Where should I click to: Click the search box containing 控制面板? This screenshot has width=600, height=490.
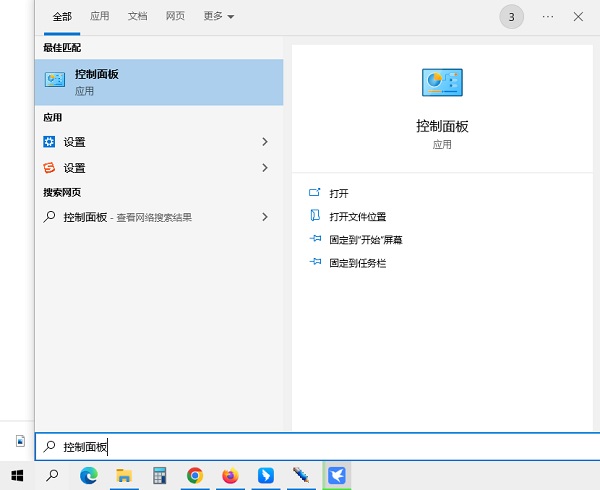[300, 447]
